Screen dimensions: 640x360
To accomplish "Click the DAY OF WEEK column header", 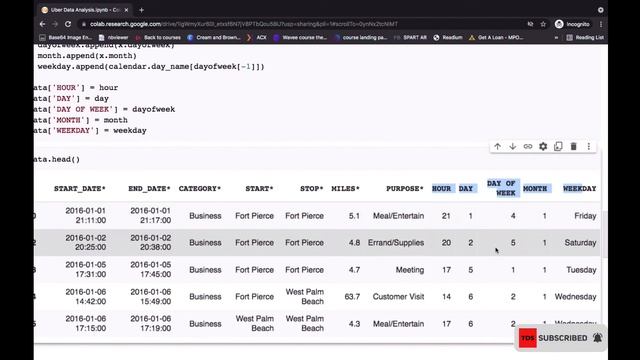I will [x=502, y=188].
